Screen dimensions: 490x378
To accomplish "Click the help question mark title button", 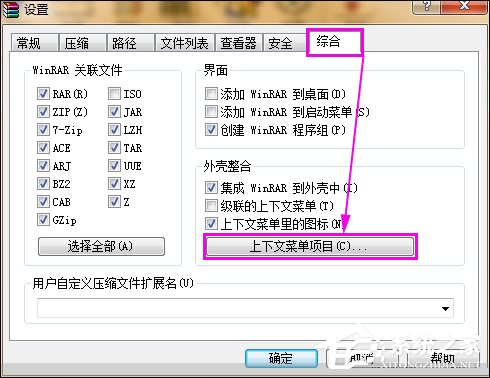I will (x=426, y=7).
